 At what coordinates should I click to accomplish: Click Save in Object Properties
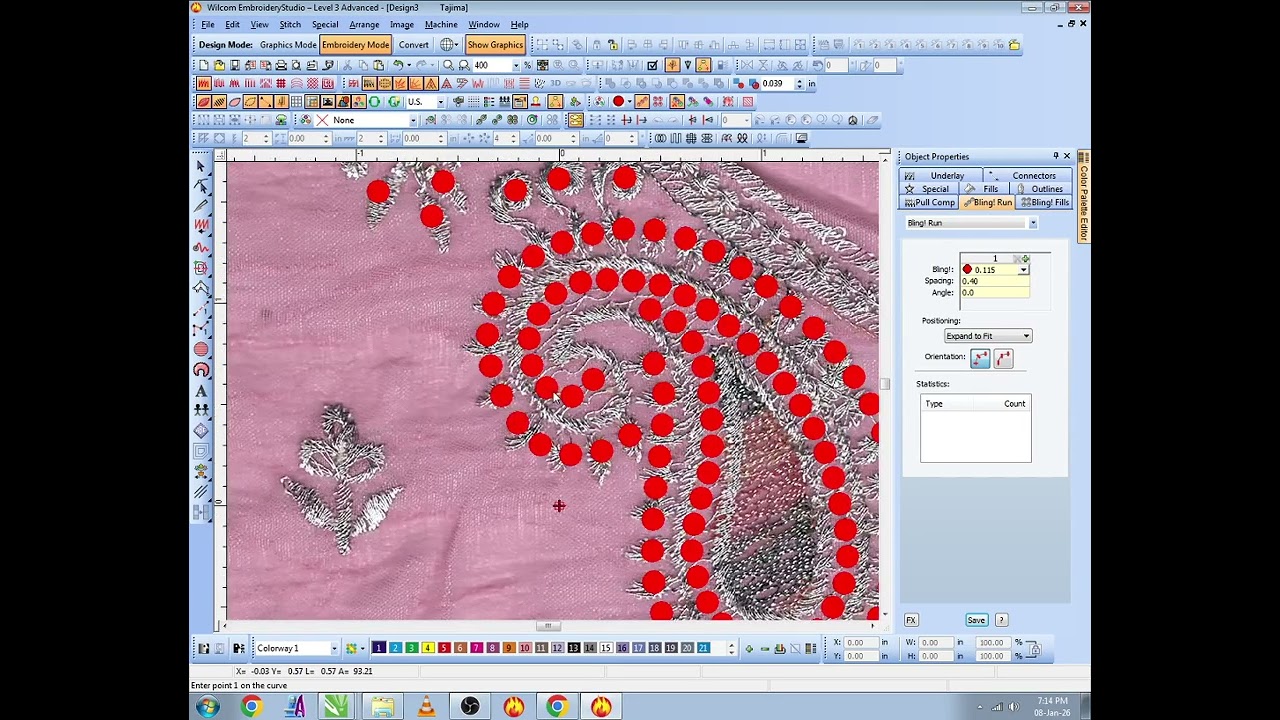[976, 621]
